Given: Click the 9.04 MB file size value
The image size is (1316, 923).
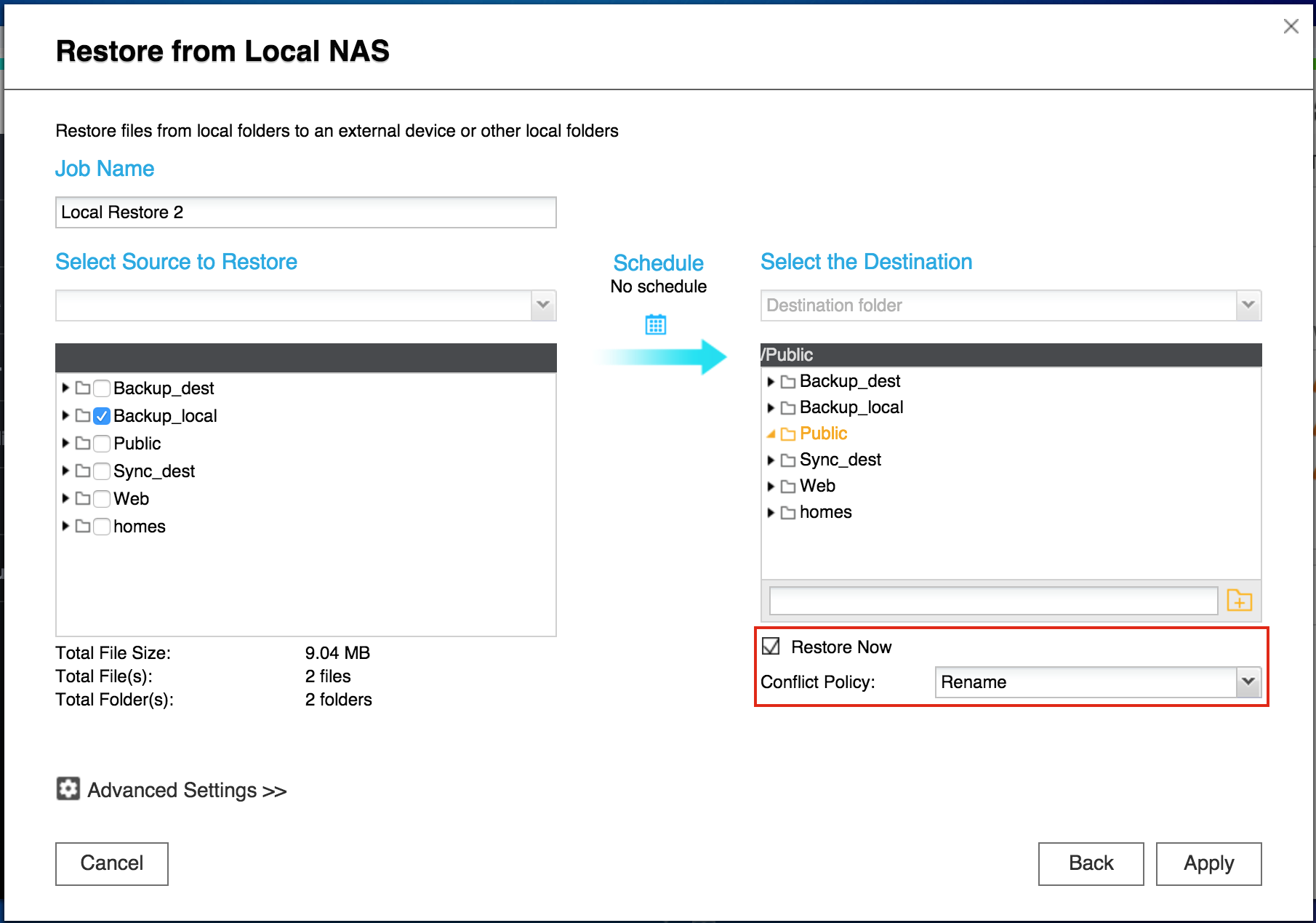Looking at the screenshot, I should (337, 653).
